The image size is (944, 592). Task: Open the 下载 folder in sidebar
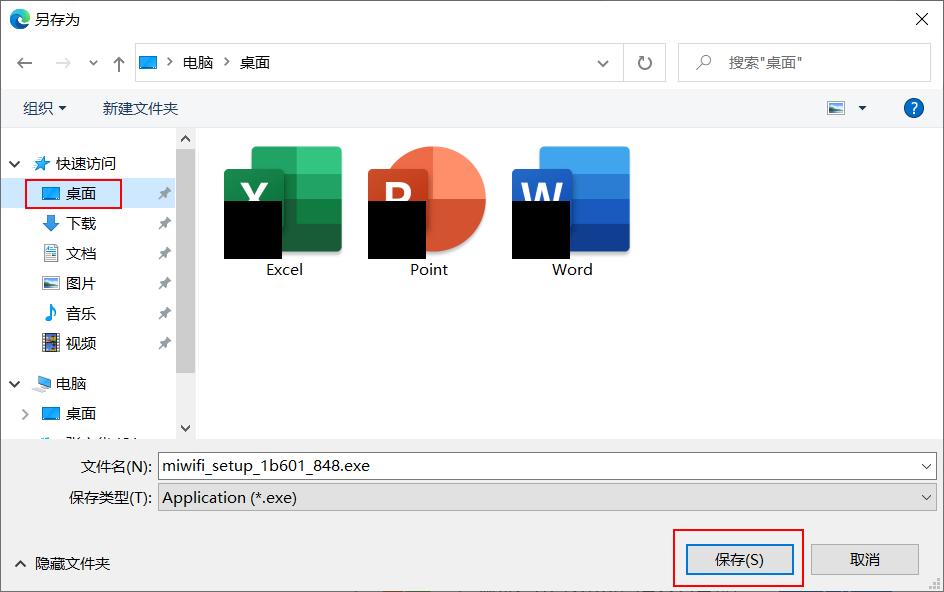click(75, 223)
